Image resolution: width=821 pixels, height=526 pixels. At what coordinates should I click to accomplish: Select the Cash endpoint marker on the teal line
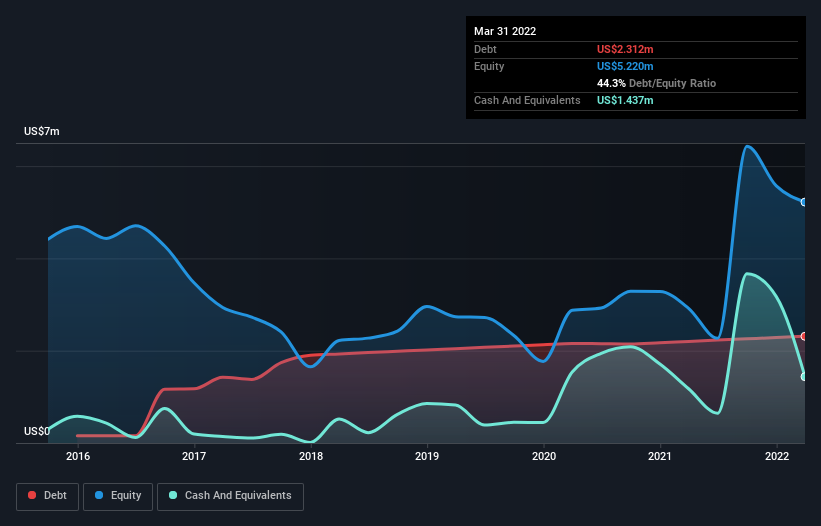(804, 376)
